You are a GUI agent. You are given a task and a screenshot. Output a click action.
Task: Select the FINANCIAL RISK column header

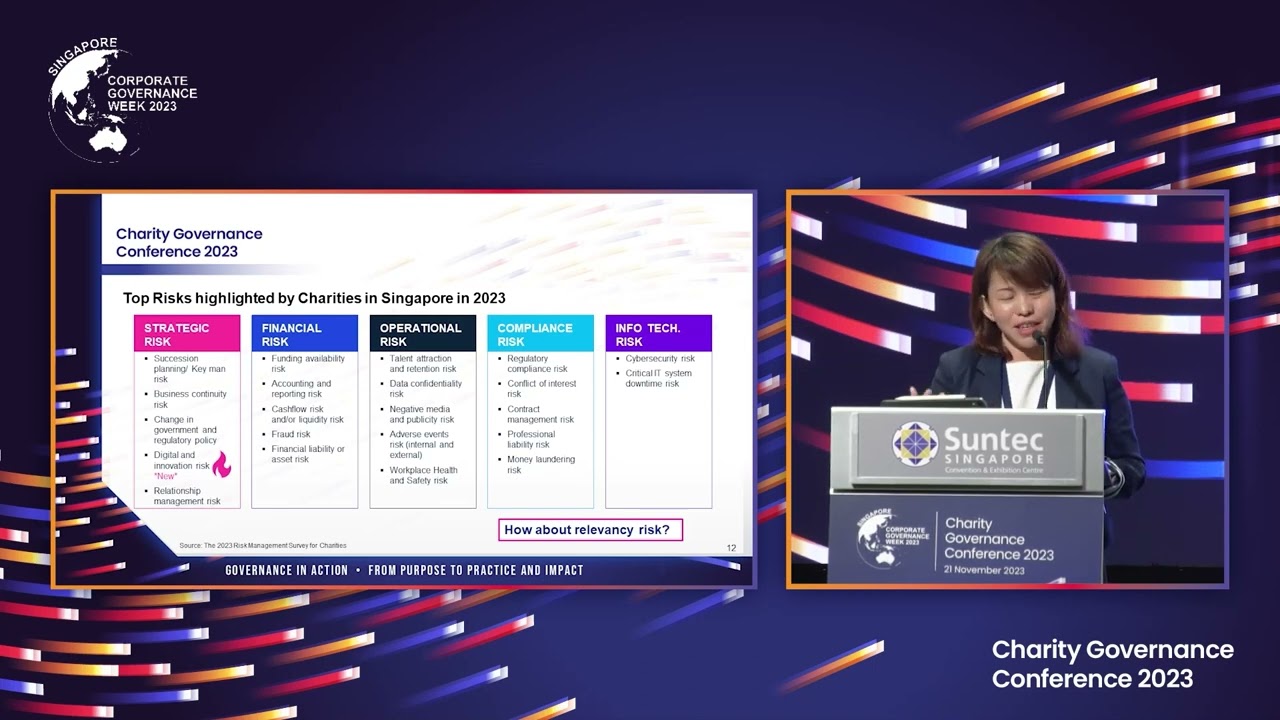[304, 334]
